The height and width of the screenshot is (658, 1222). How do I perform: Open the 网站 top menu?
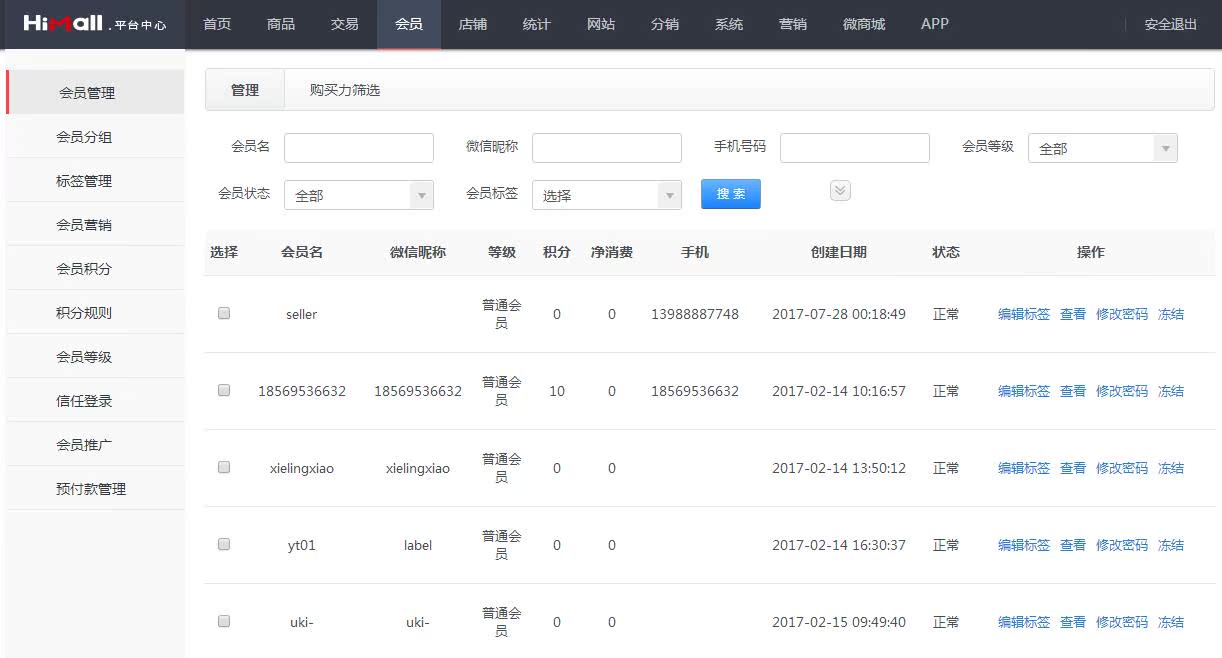[x=601, y=24]
